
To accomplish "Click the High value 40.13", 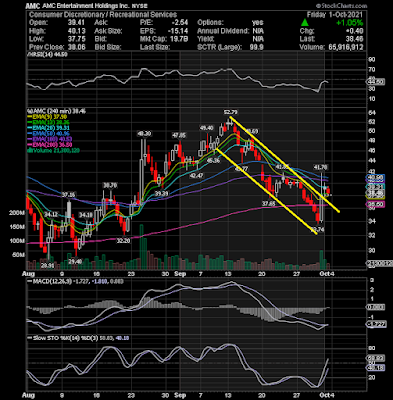I will click(76, 31).
